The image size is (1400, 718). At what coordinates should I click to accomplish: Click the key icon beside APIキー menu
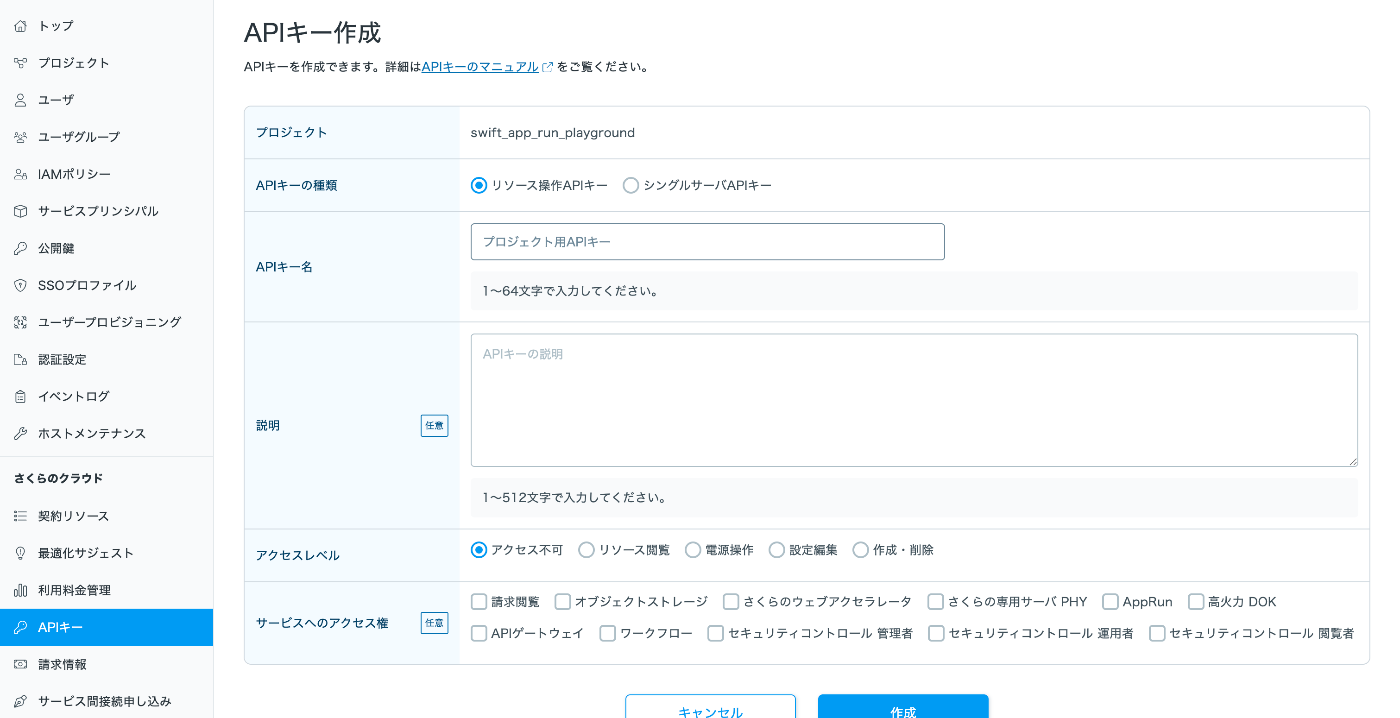point(20,627)
